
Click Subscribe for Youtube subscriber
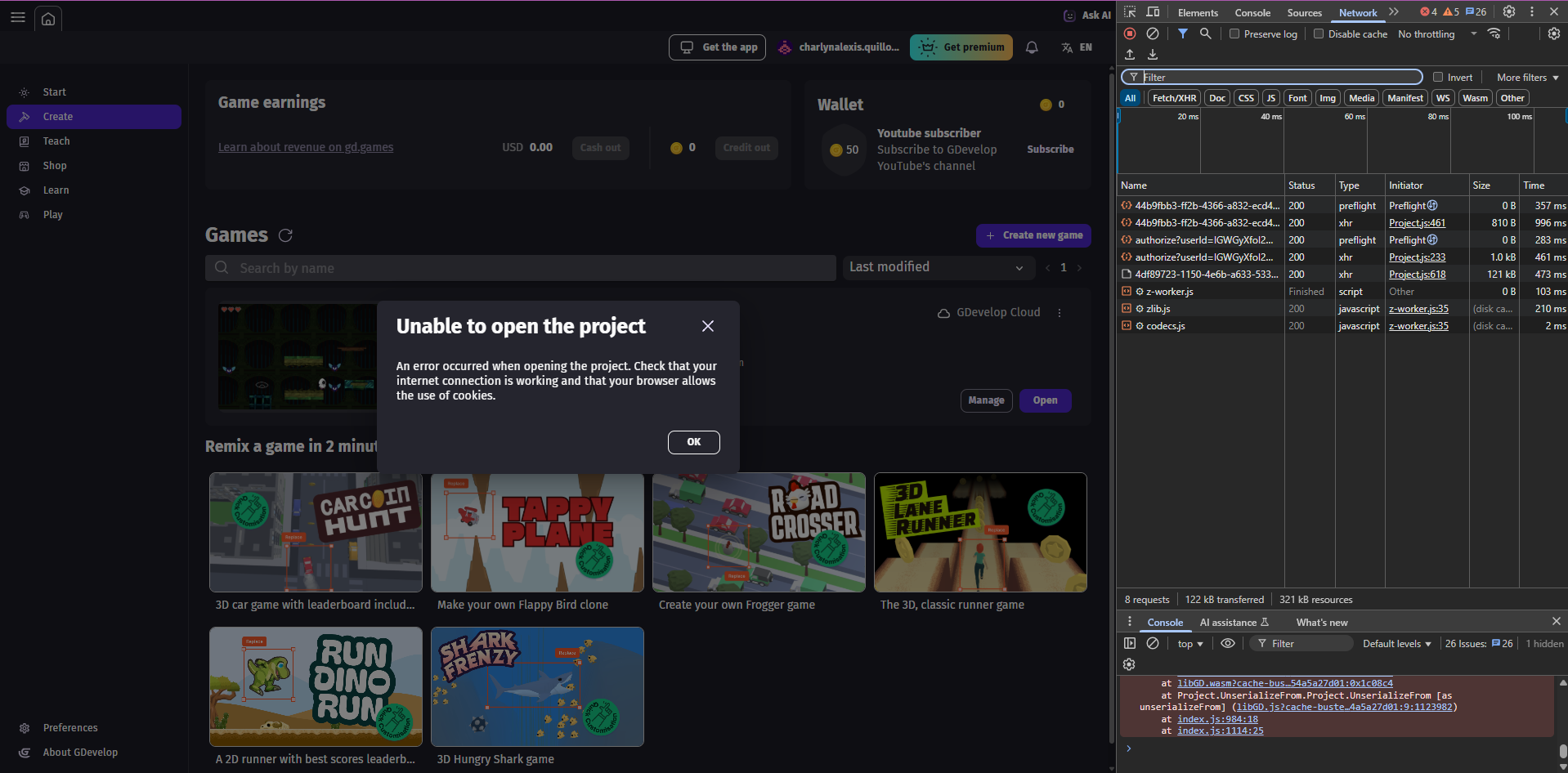pyautogui.click(x=1051, y=150)
